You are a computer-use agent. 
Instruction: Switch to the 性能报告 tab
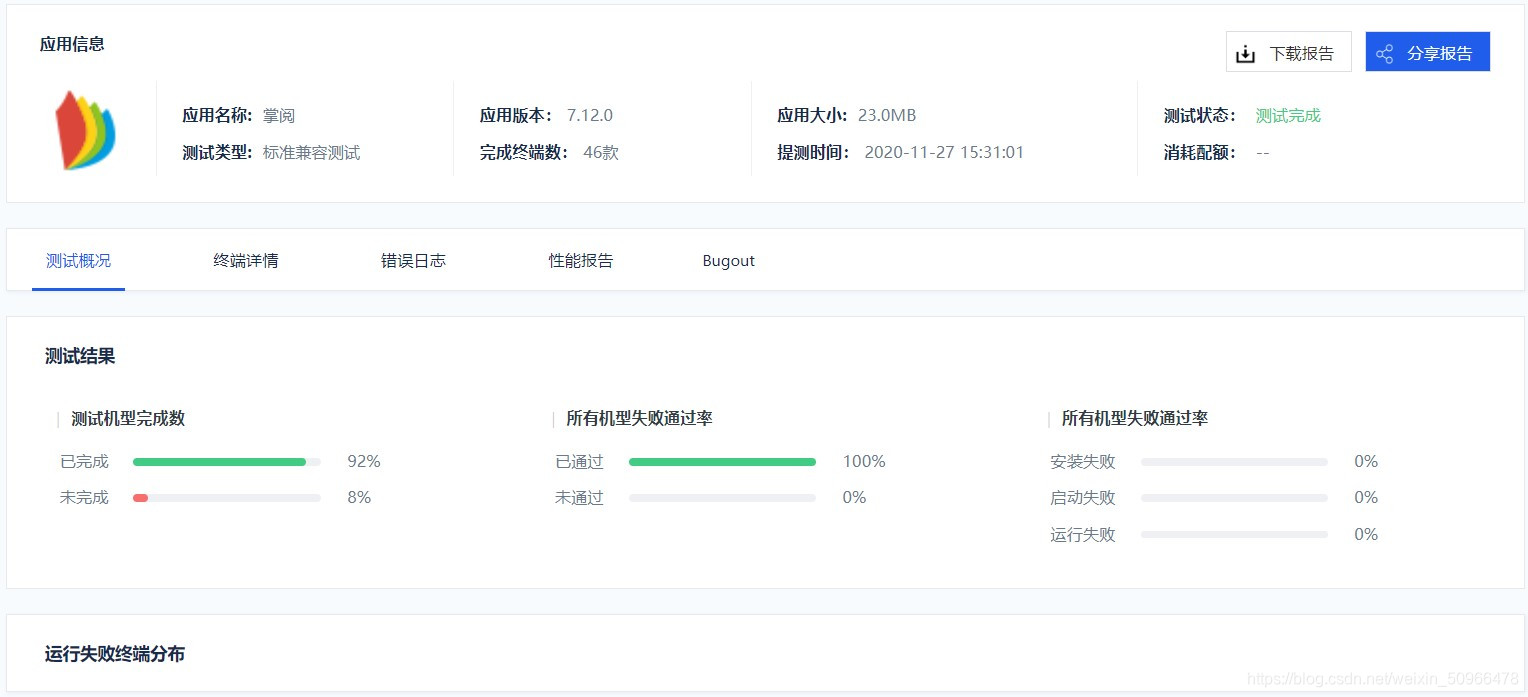581,261
